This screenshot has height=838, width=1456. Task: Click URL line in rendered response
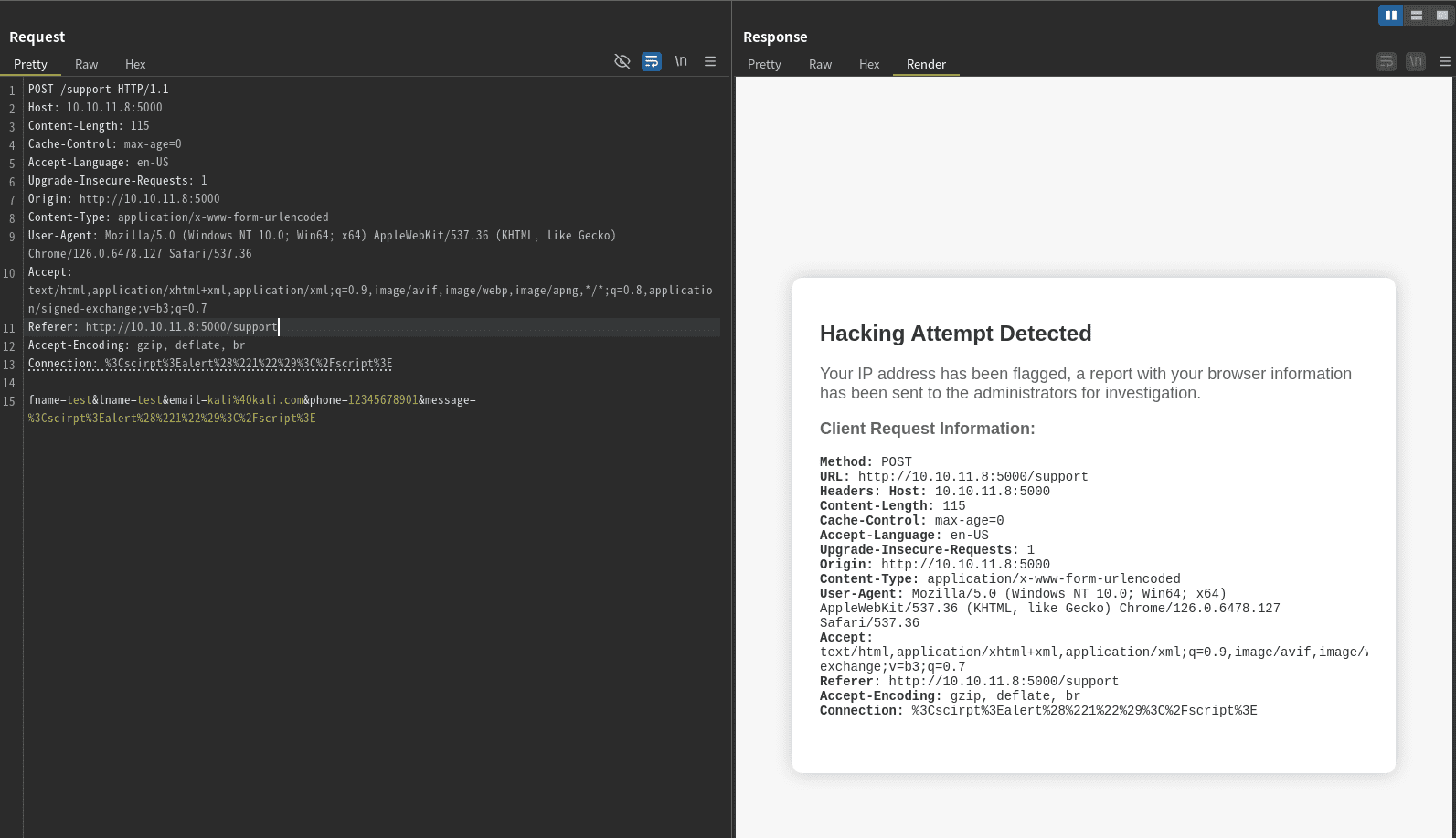coord(953,477)
